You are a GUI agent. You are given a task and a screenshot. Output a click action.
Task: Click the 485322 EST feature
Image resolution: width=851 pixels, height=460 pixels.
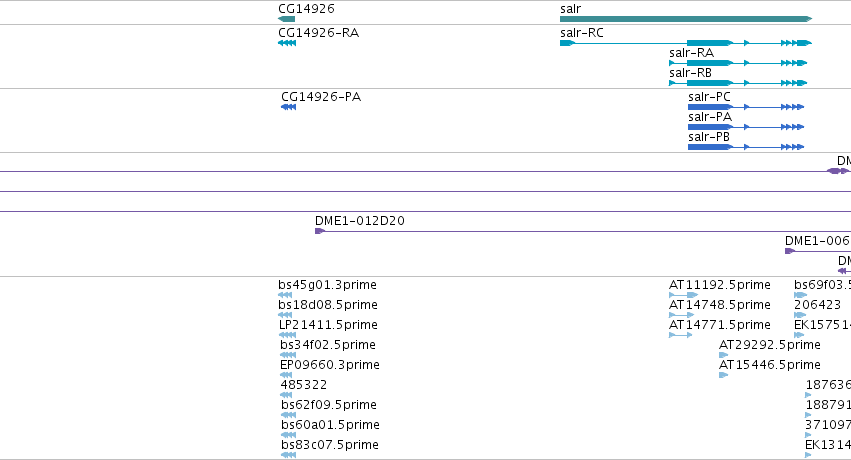[x=286, y=395]
